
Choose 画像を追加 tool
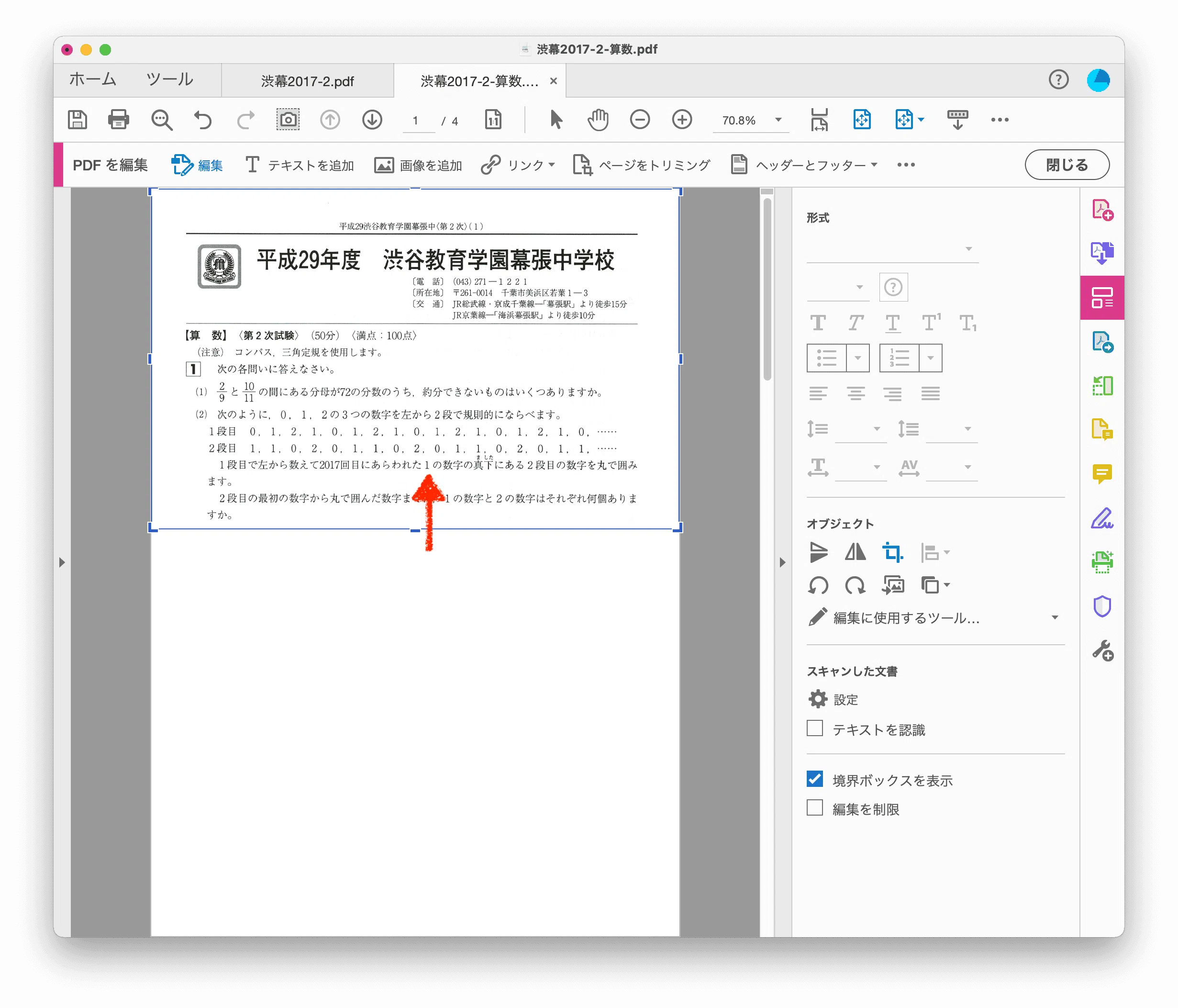click(418, 165)
